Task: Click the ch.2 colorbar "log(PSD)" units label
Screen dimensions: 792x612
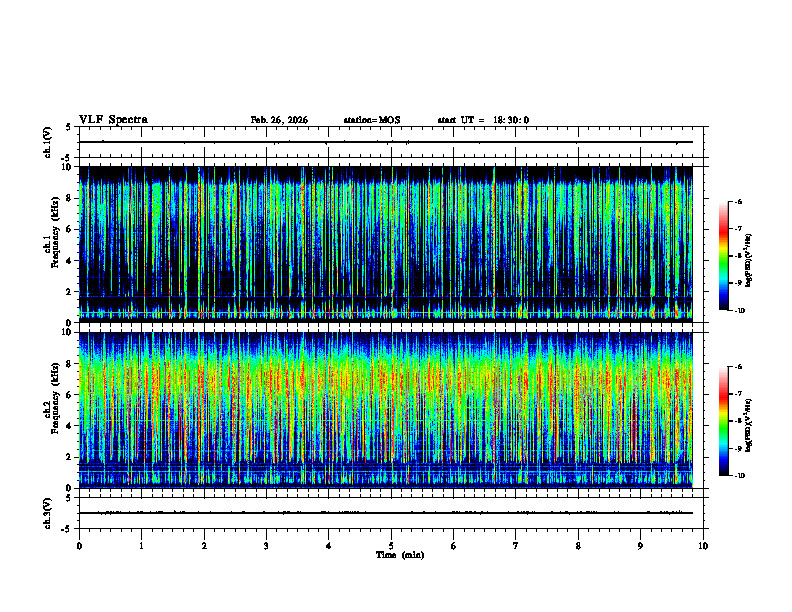Action: pyautogui.click(x=749, y=425)
